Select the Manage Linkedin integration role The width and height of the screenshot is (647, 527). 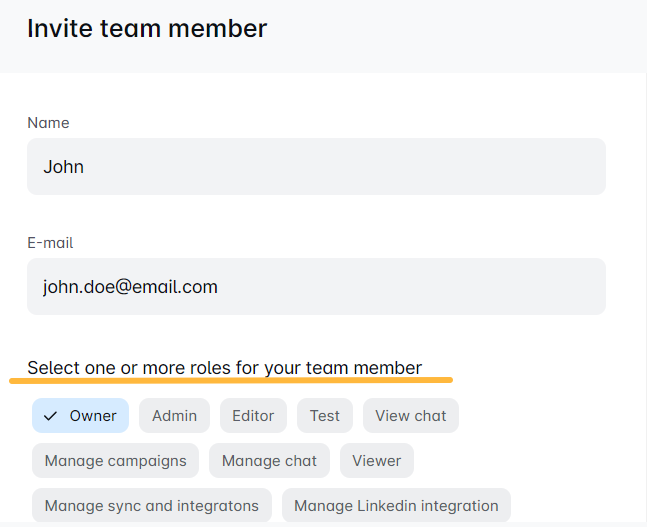coord(396,505)
